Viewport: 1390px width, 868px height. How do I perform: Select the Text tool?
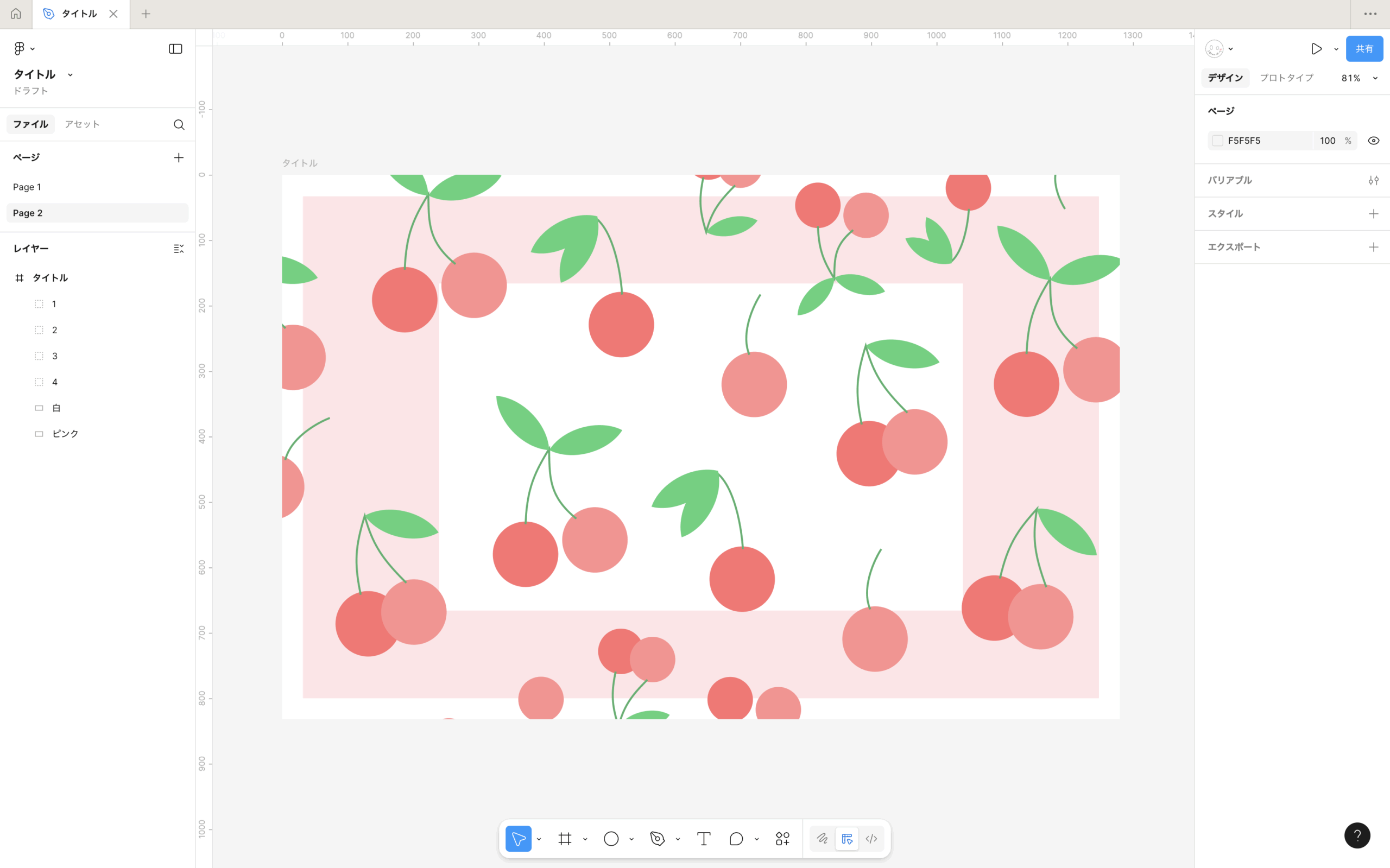click(x=703, y=839)
